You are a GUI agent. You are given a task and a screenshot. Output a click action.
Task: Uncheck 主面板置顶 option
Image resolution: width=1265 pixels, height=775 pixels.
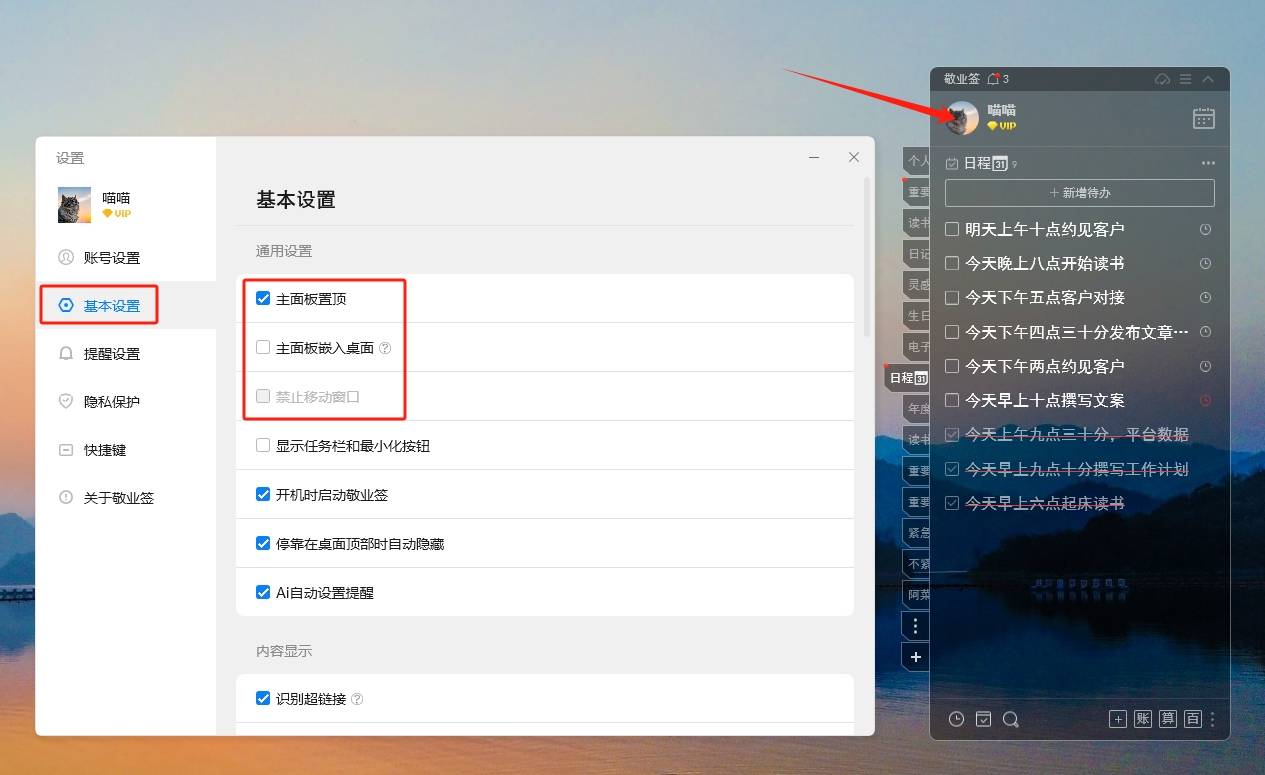click(x=263, y=298)
